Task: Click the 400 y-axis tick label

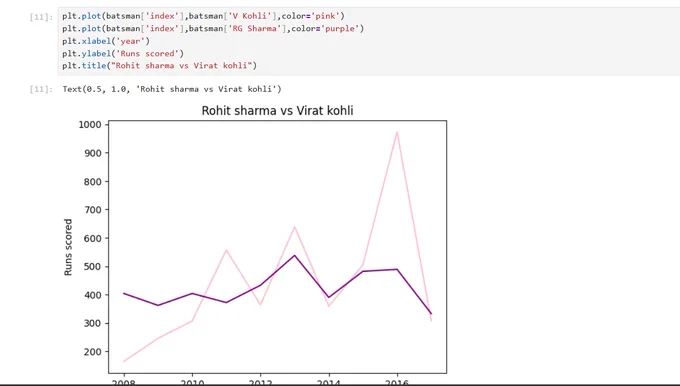Action: point(92,295)
